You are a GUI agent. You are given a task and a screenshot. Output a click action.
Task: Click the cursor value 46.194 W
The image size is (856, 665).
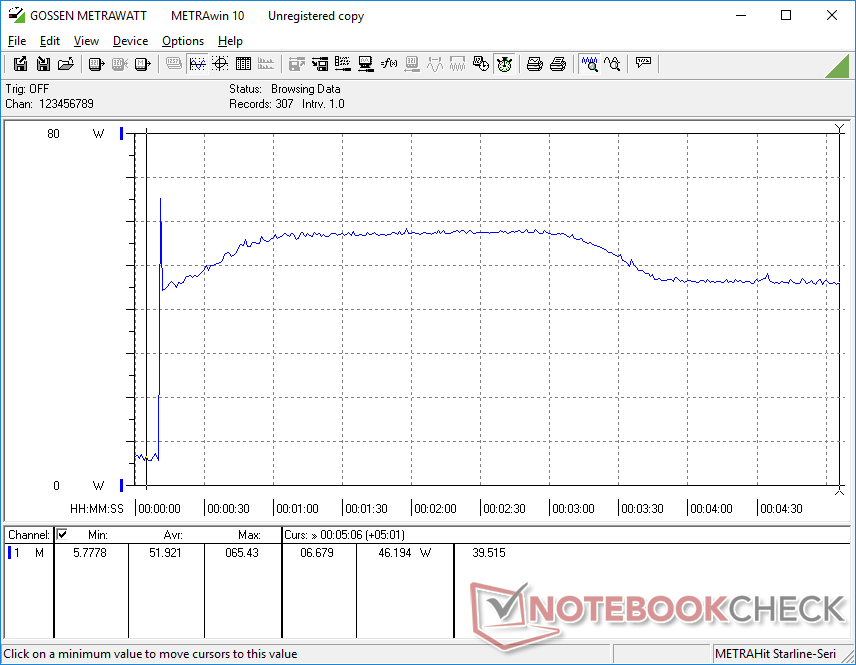405,553
